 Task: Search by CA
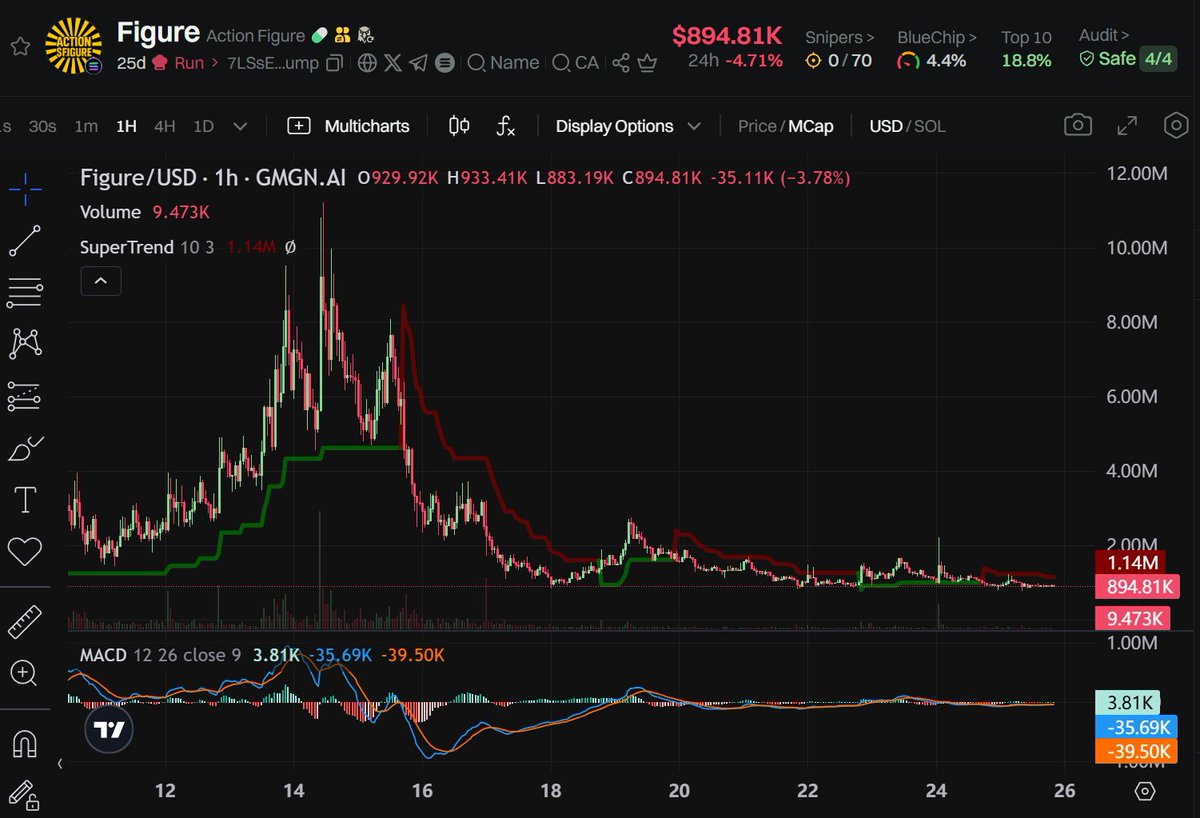(x=575, y=63)
